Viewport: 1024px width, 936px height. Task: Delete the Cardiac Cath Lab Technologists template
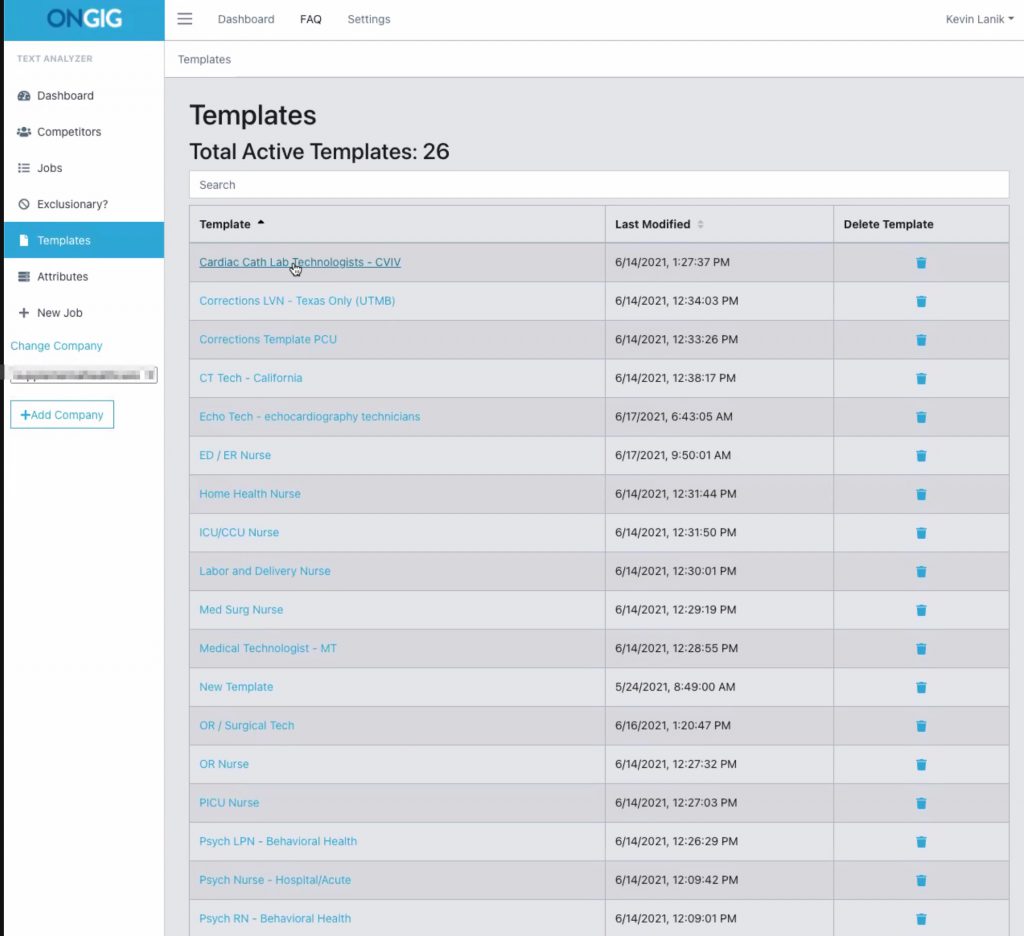921,263
